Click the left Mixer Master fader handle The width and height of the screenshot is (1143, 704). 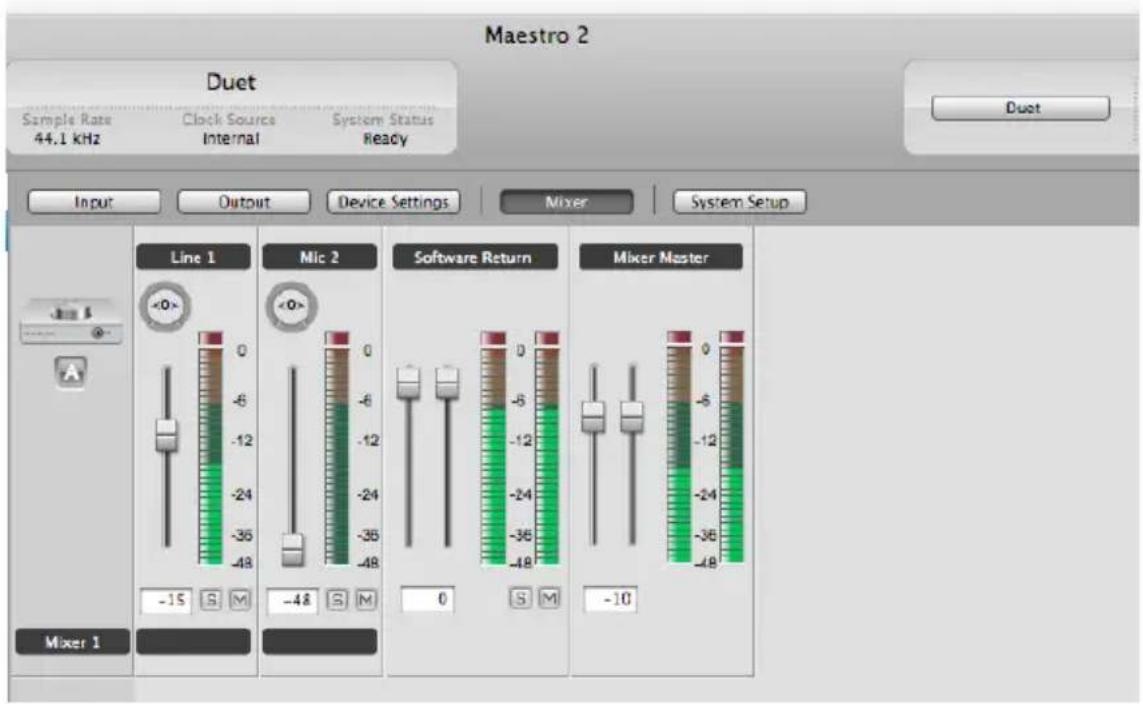[x=593, y=417]
